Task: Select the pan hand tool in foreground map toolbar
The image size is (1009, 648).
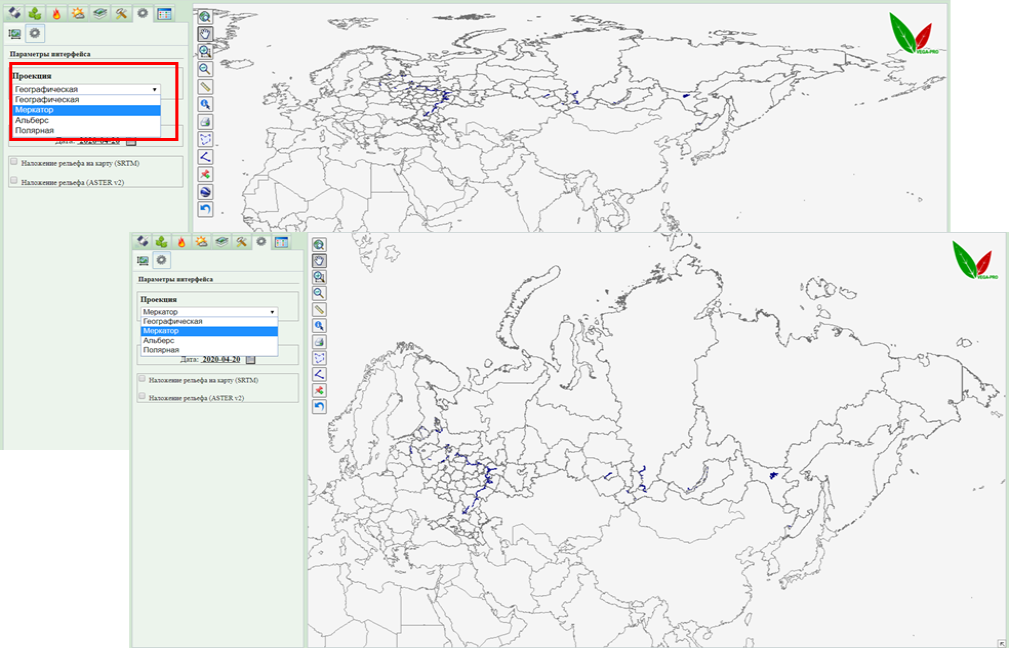Action: (319, 260)
